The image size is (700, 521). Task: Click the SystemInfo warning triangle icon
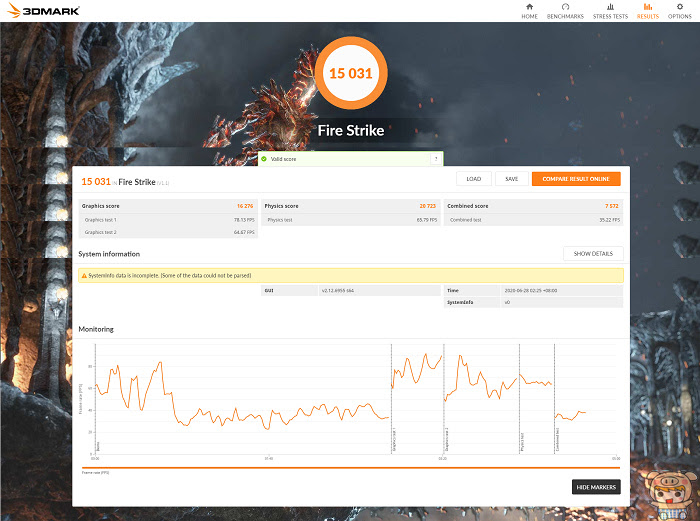coord(84,276)
